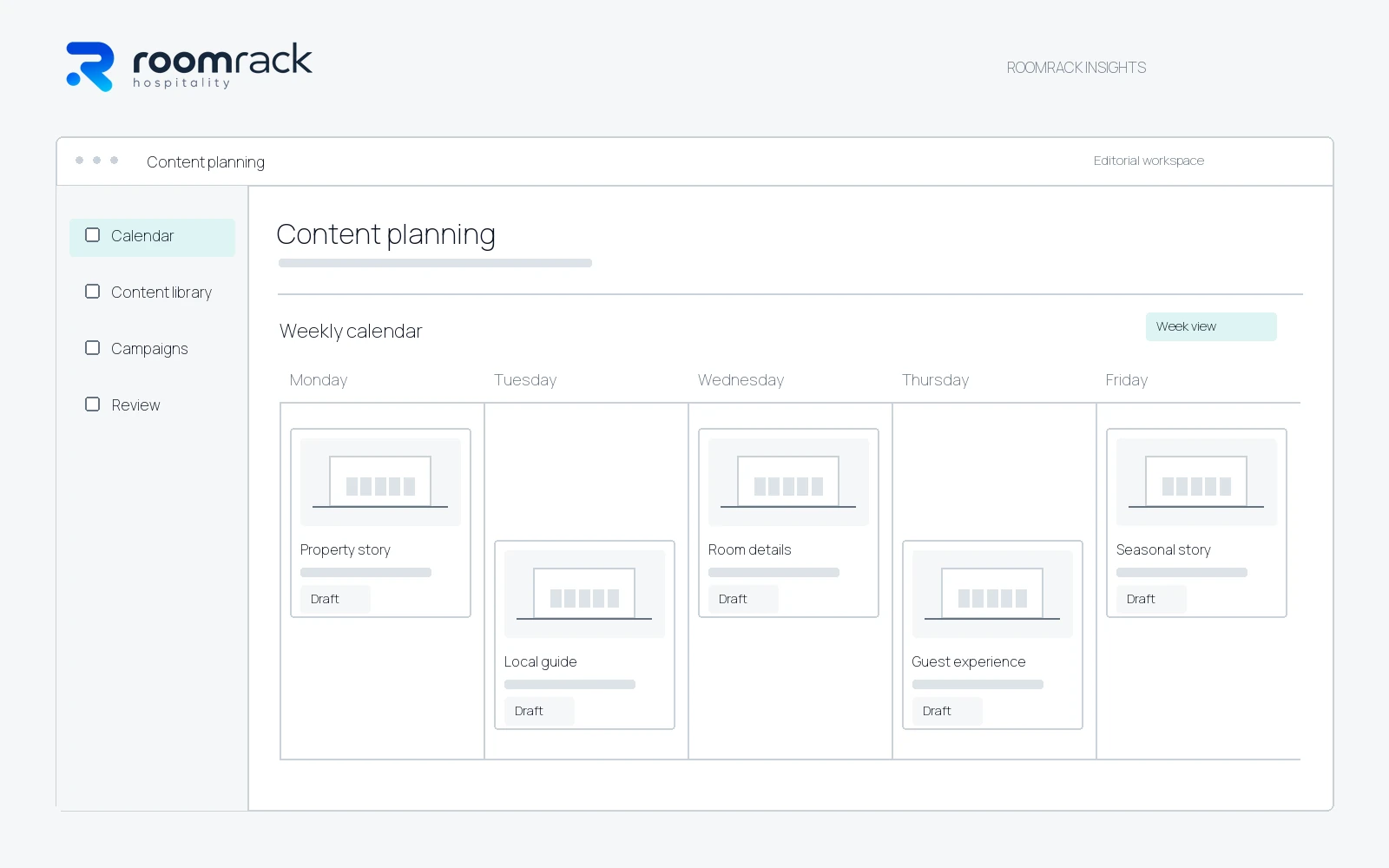
Task: Select the Tuesday column header
Action: pos(525,380)
